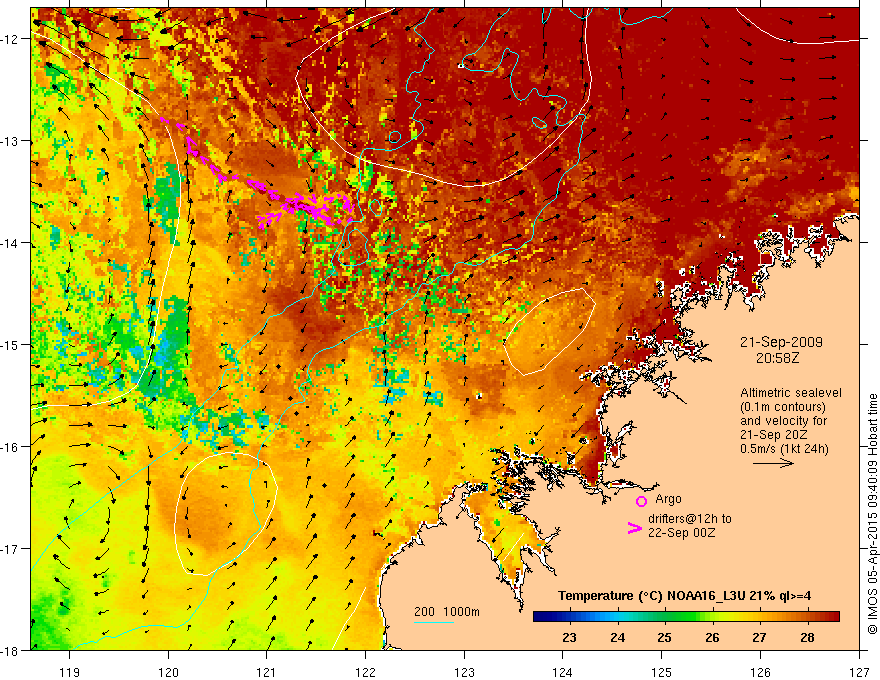Click the magenta drifters arrowhead legend symbol
Image resolution: width=880 pixels, height=680 pixels.
coord(634,528)
